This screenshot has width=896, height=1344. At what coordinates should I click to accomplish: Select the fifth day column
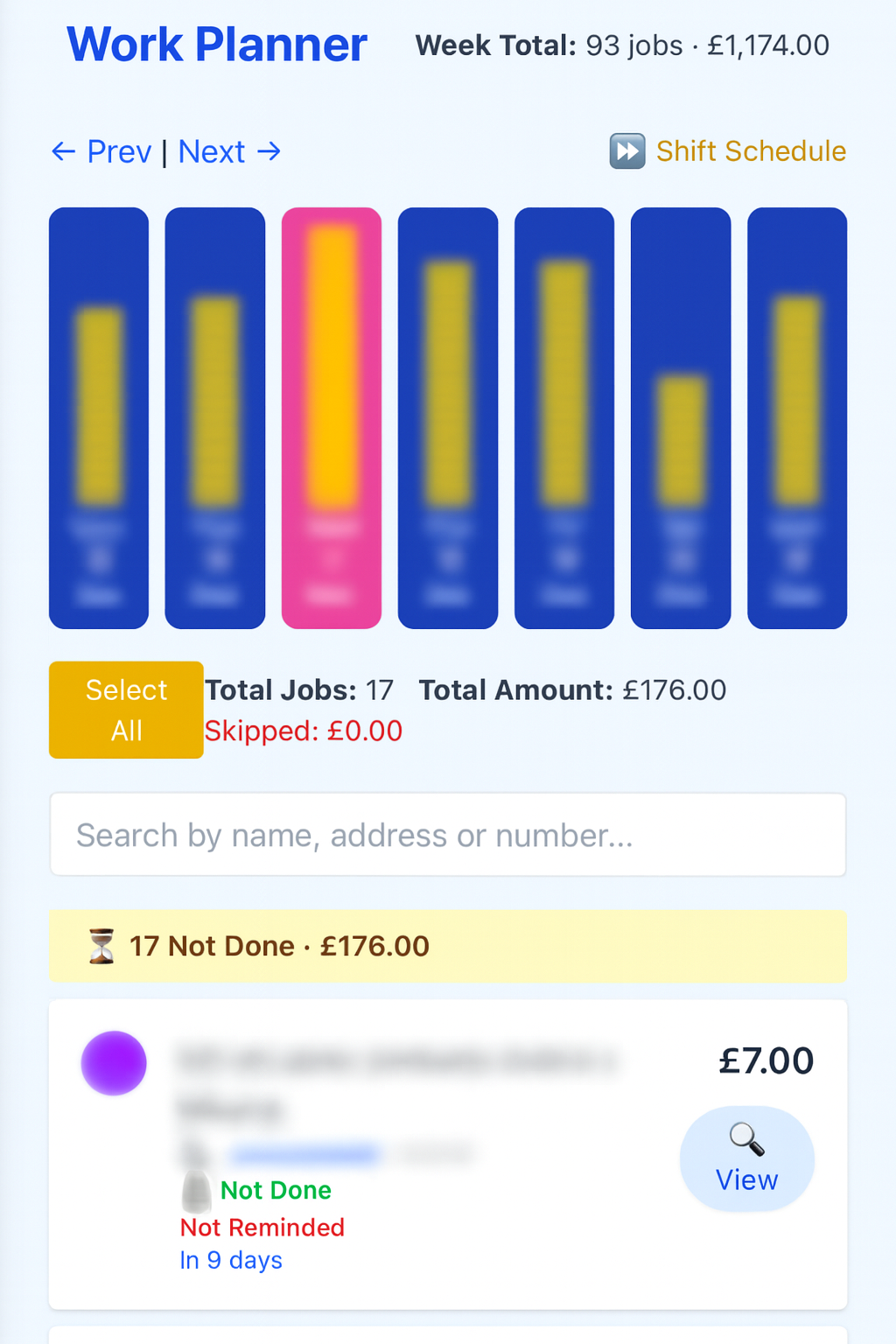tap(564, 417)
